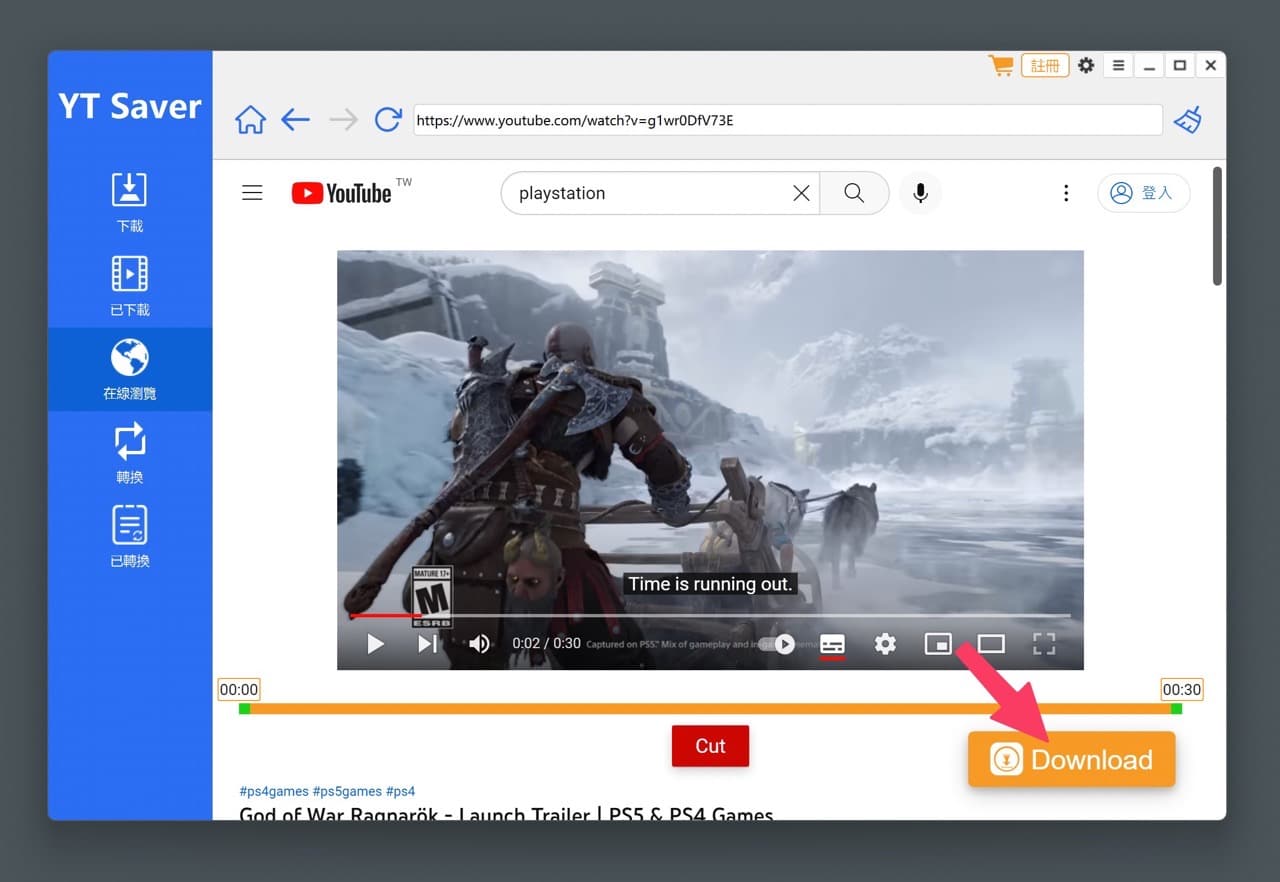The width and height of the screenshot is (1280, 882).
Task: Click the 註冊 register button
Action: tap(1045, 66)
